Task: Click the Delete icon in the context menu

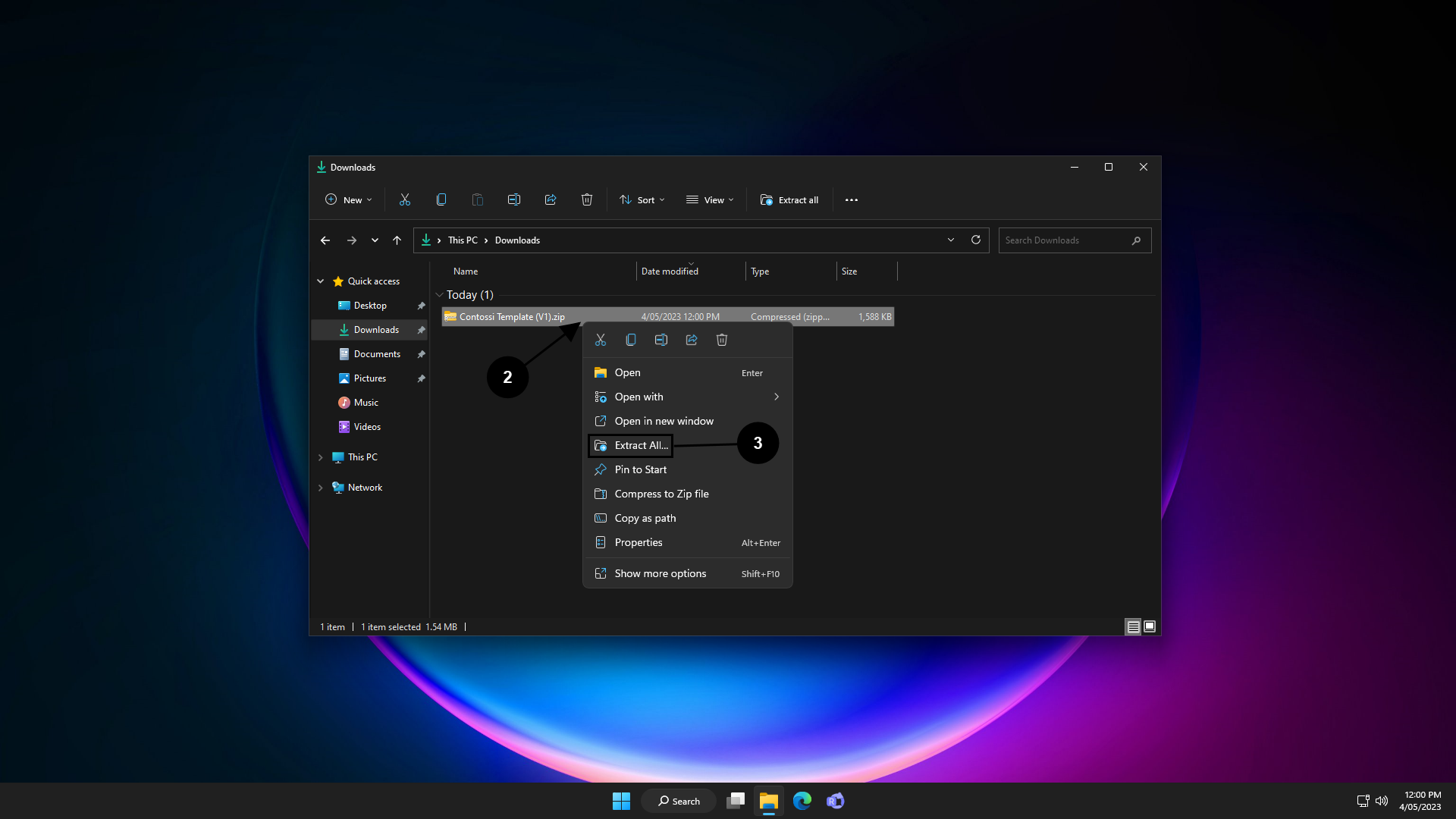Action: coord(722,340)
